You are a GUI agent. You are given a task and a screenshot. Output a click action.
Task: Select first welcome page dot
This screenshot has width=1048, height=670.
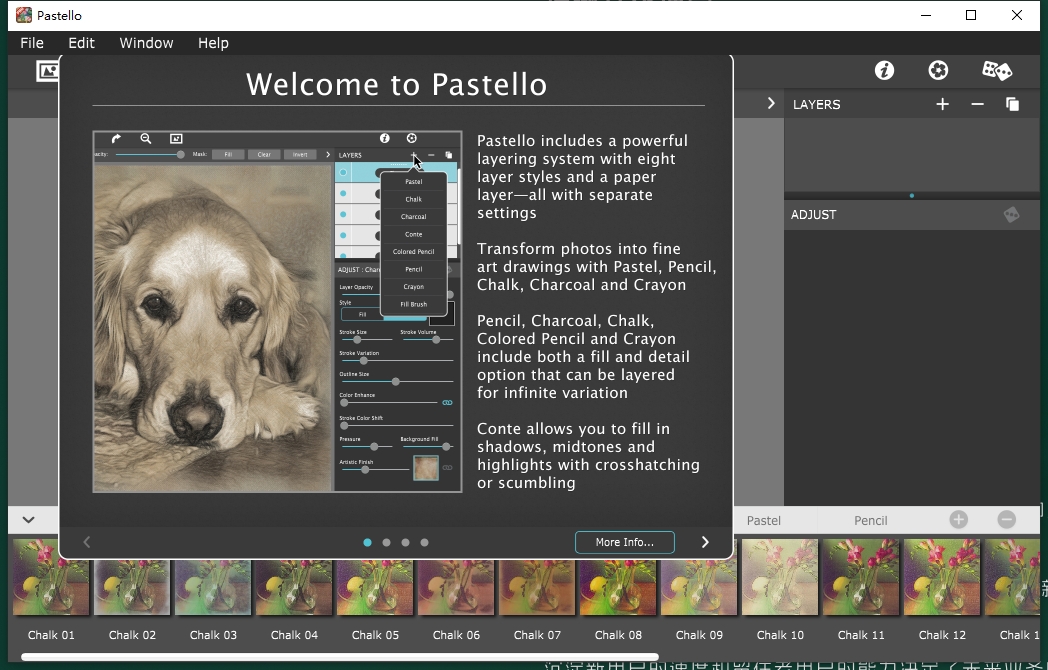[x=367, y=542]
